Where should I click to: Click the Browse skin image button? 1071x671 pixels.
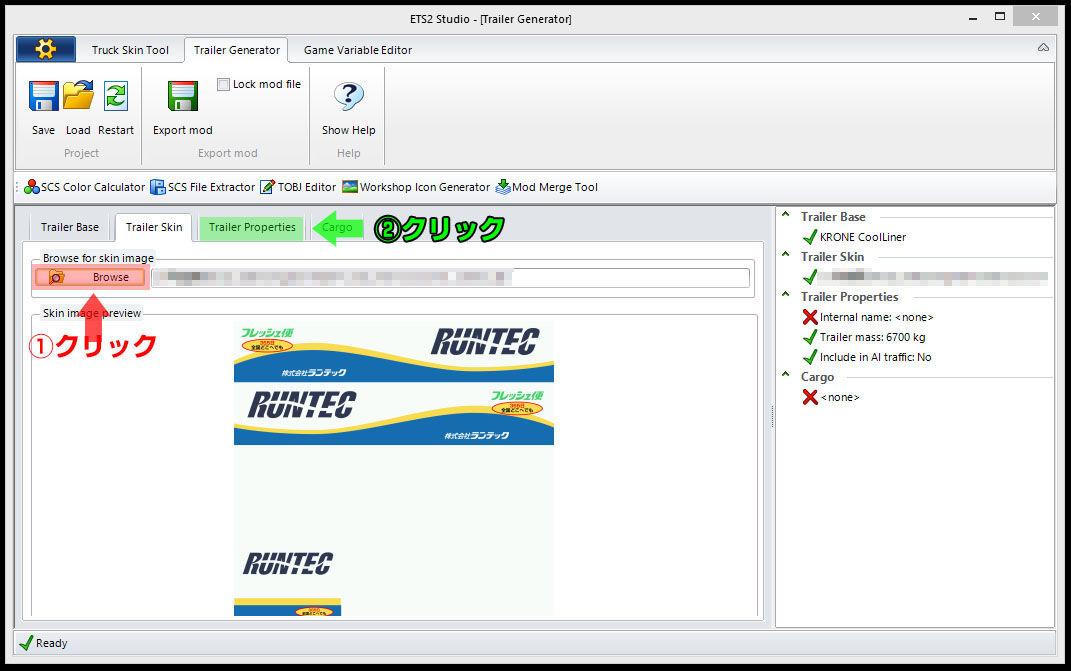coord(90,277)
